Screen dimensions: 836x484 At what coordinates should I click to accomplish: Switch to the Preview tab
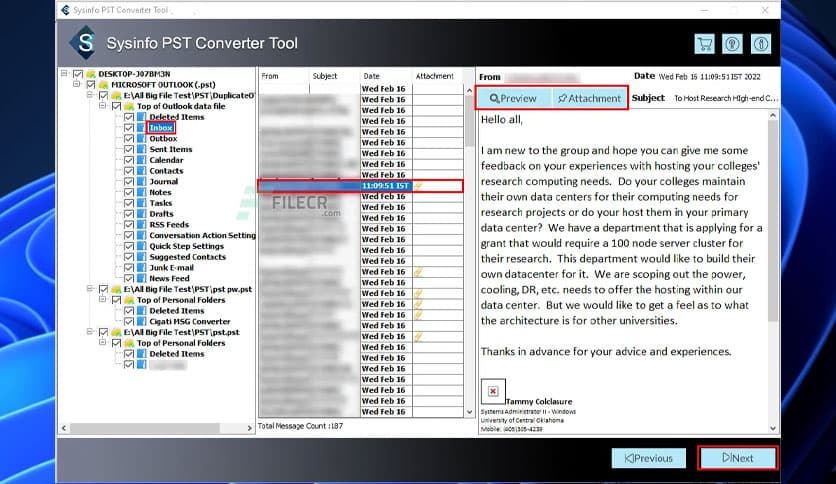click(513, 98)
